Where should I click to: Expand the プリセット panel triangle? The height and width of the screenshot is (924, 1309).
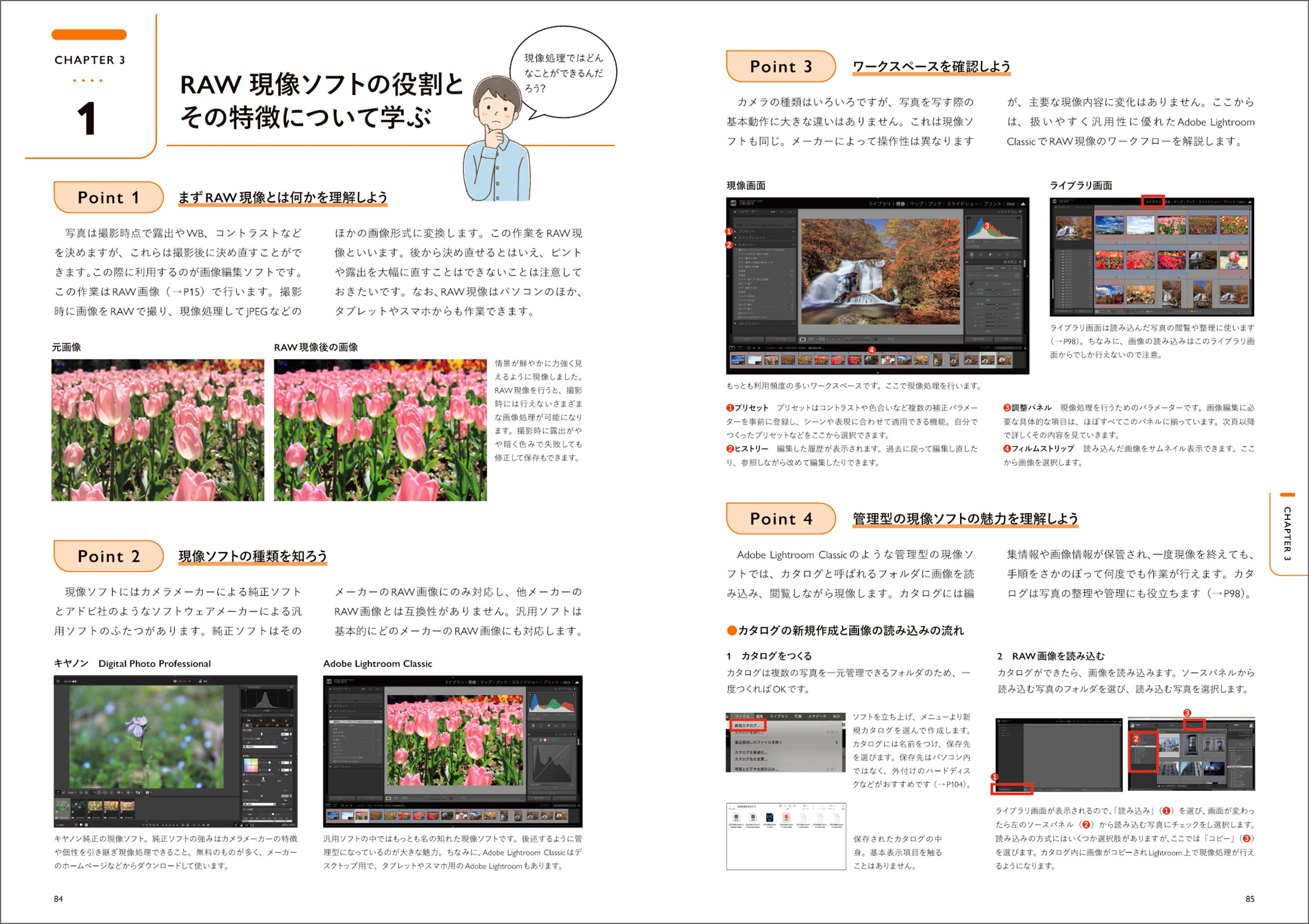pos(735,231)
